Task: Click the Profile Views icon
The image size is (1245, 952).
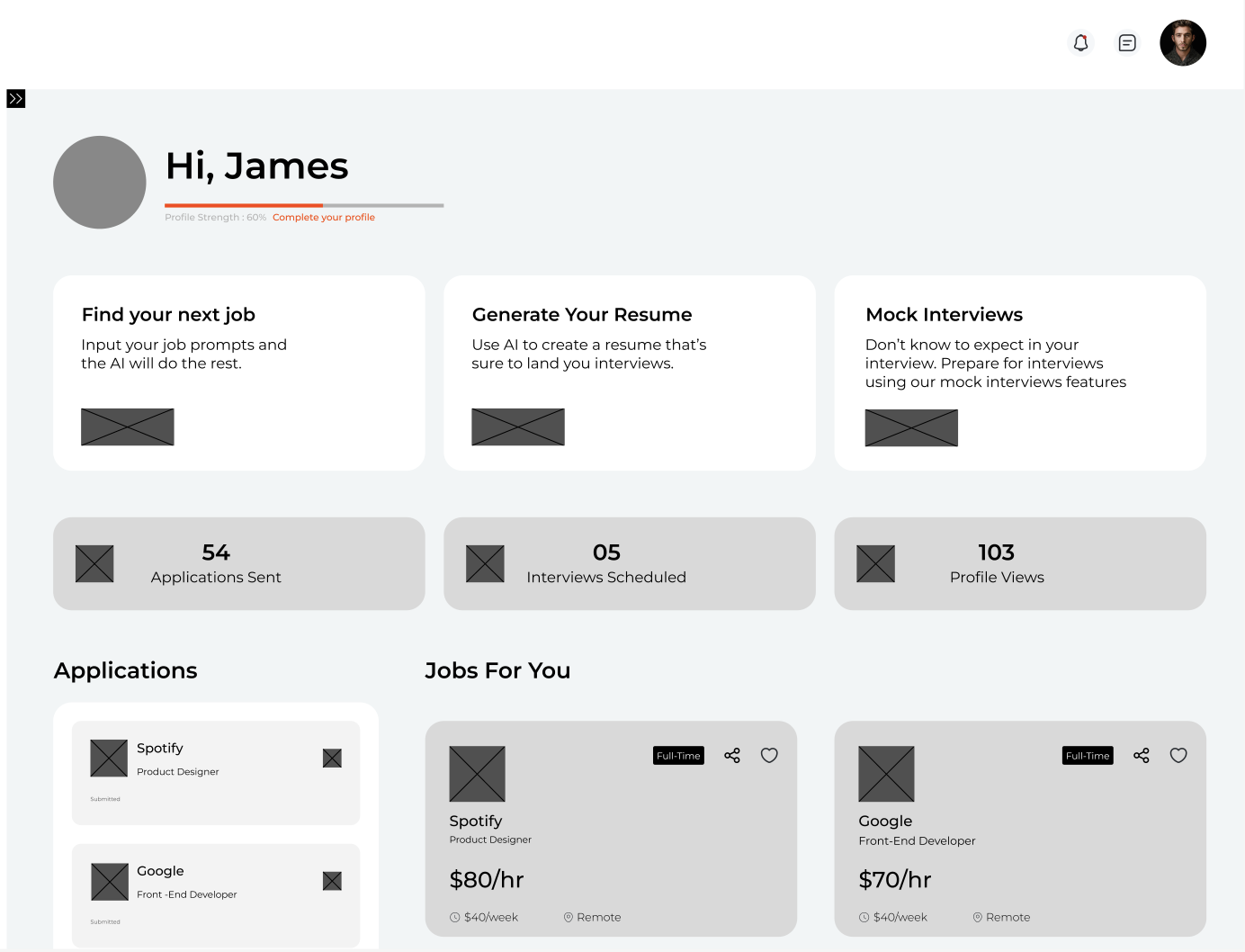Action: point(875,563)
